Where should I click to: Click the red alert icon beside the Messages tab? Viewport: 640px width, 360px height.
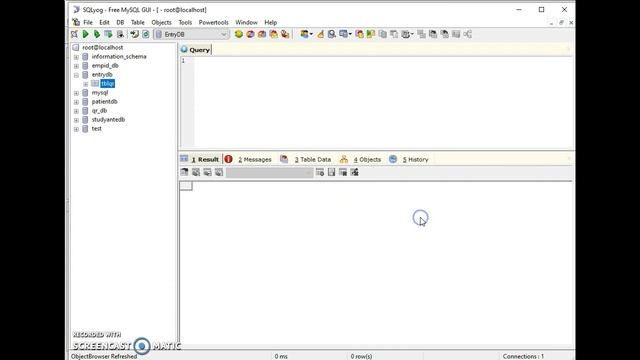[229, 159]
